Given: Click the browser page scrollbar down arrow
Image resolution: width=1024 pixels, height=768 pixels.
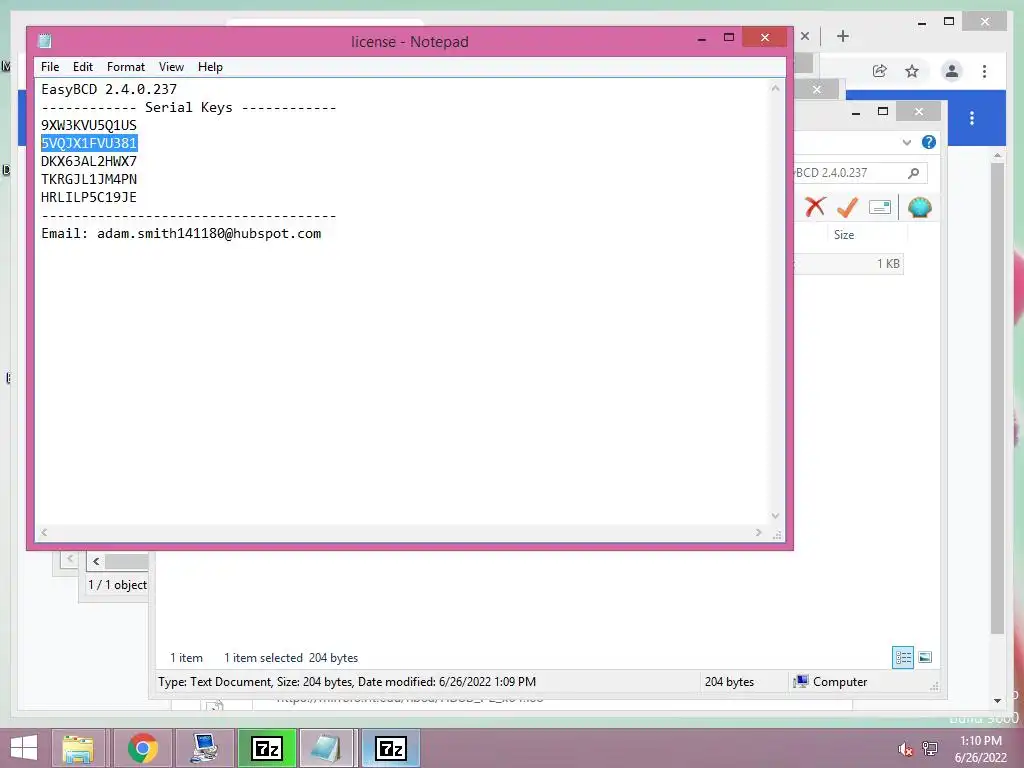Looking at the screenshot, I should point(997,701).
